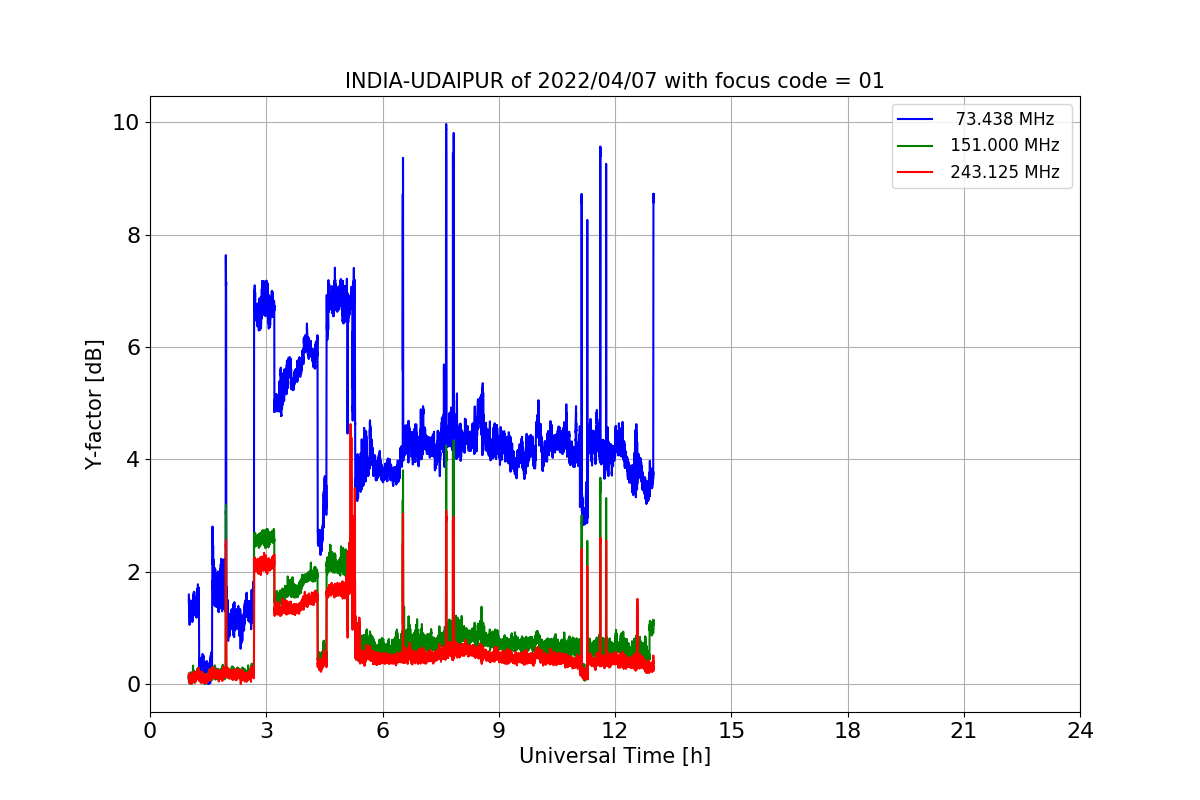Click x-axis tick label 18
The height and width of the screenshot is (800, 1200).
[848, 731]
